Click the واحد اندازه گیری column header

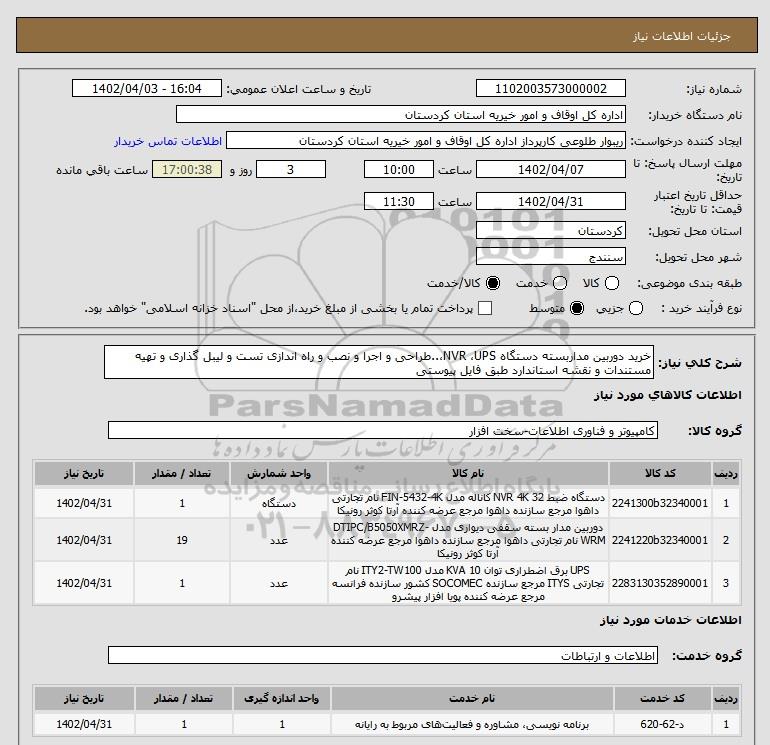click(282, 698)
